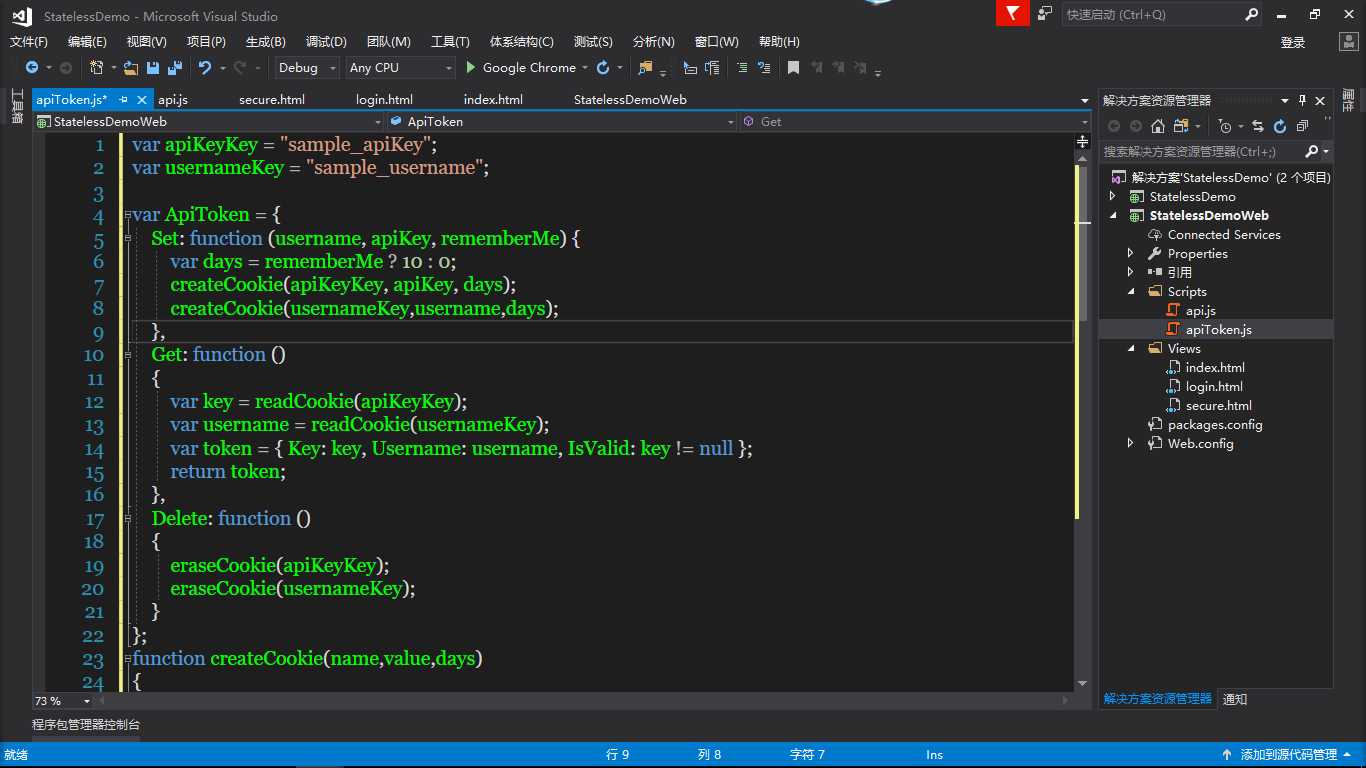Screen dimensions: 1366x768
Task: Open the 调试(D) menu
Action: [x=326, y=42]
